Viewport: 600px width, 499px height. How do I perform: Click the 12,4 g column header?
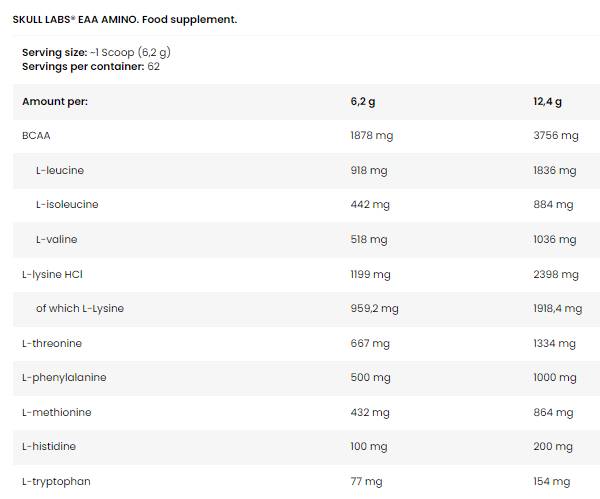pos(548,101)
